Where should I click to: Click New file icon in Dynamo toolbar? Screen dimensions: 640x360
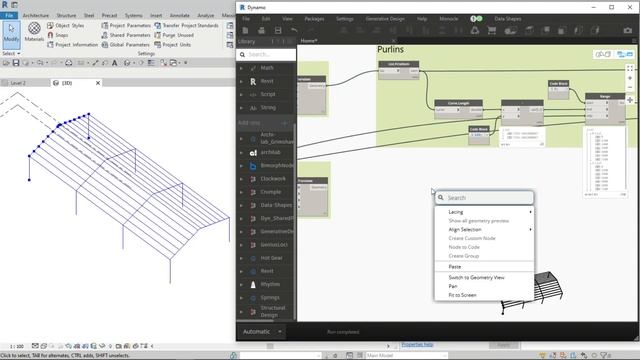point(245,30)
